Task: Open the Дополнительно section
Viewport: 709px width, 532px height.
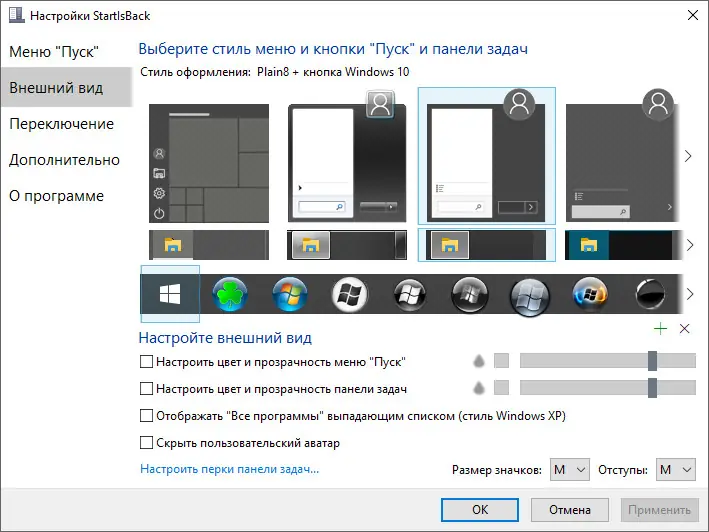Action: point(66,160)
